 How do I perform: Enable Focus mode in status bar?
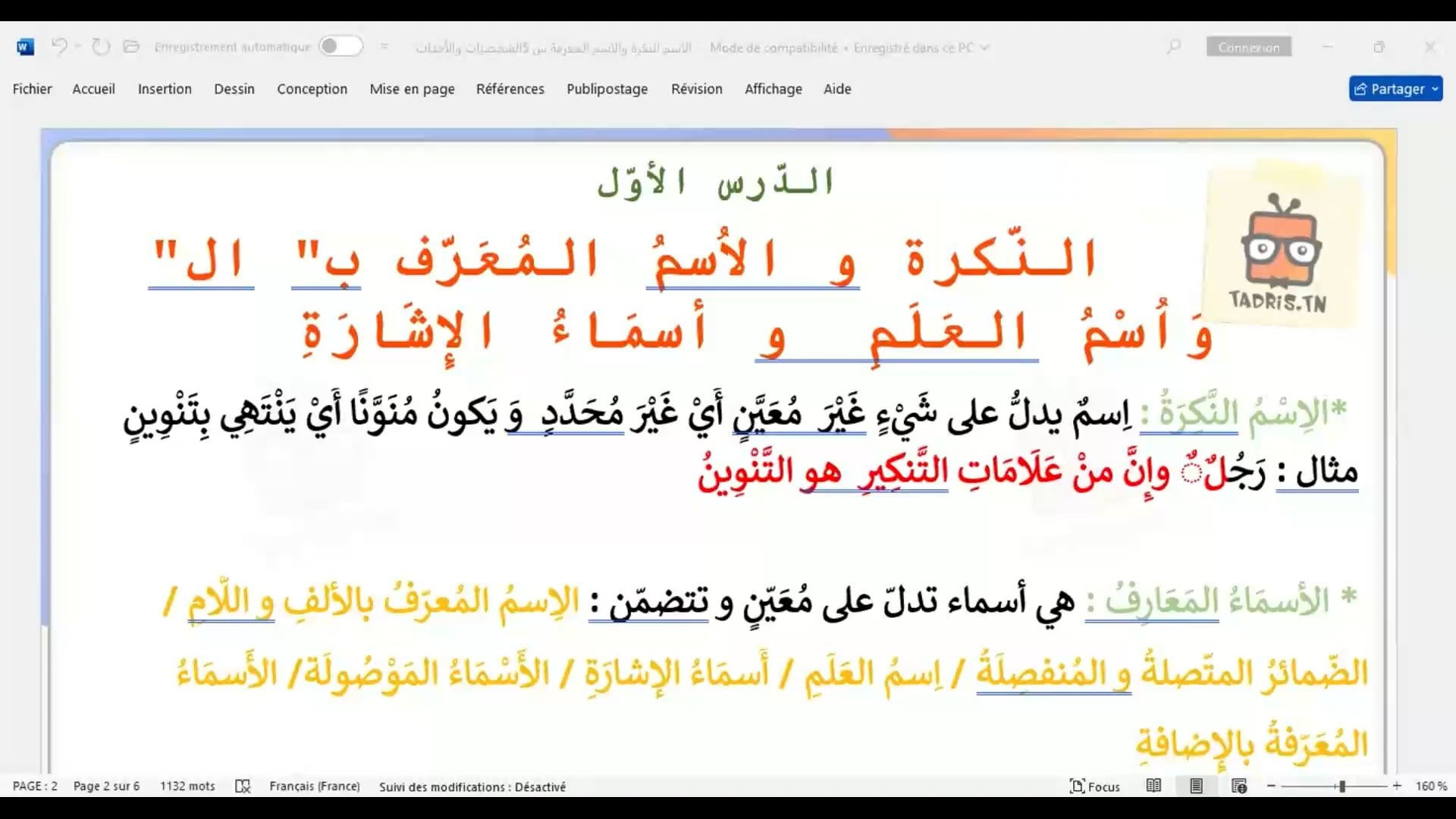coord(1095,786)
